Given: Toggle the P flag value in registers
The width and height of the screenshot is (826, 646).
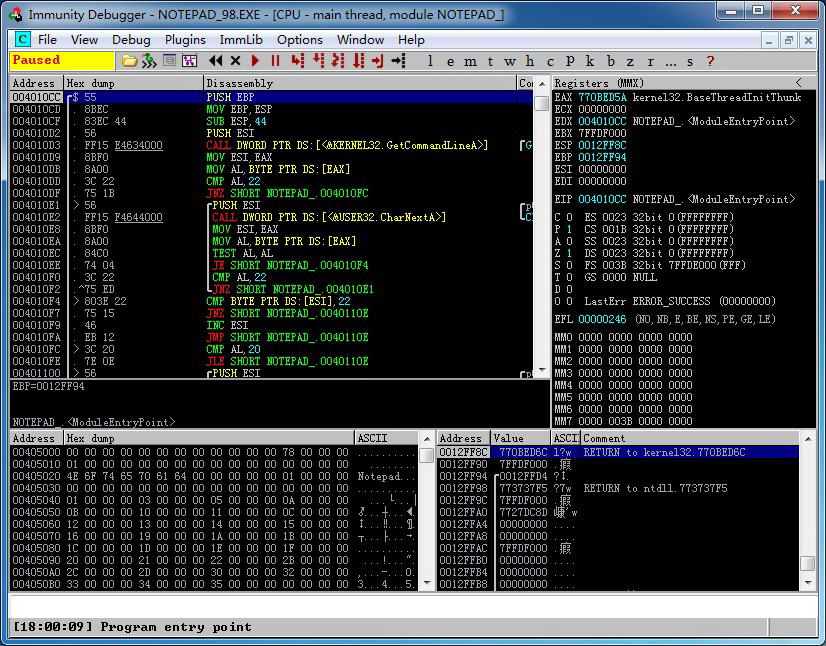Looking at the screenshot, I should point(569,229).
